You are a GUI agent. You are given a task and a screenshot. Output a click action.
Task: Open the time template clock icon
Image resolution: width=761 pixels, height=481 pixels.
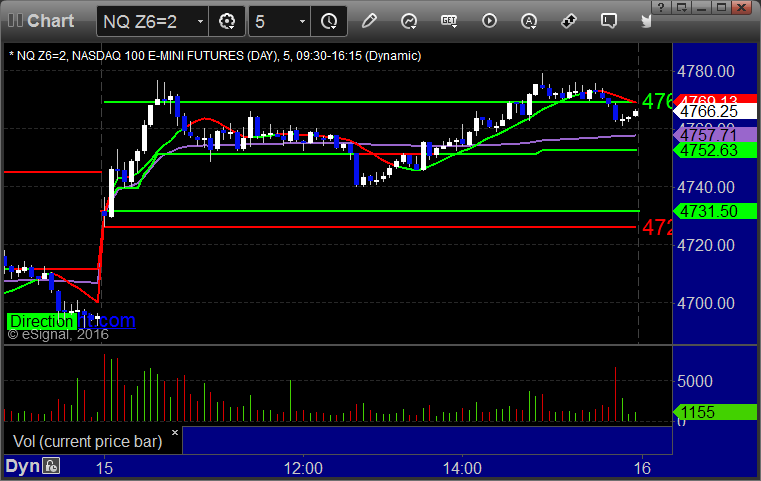[x=329, y=21]
